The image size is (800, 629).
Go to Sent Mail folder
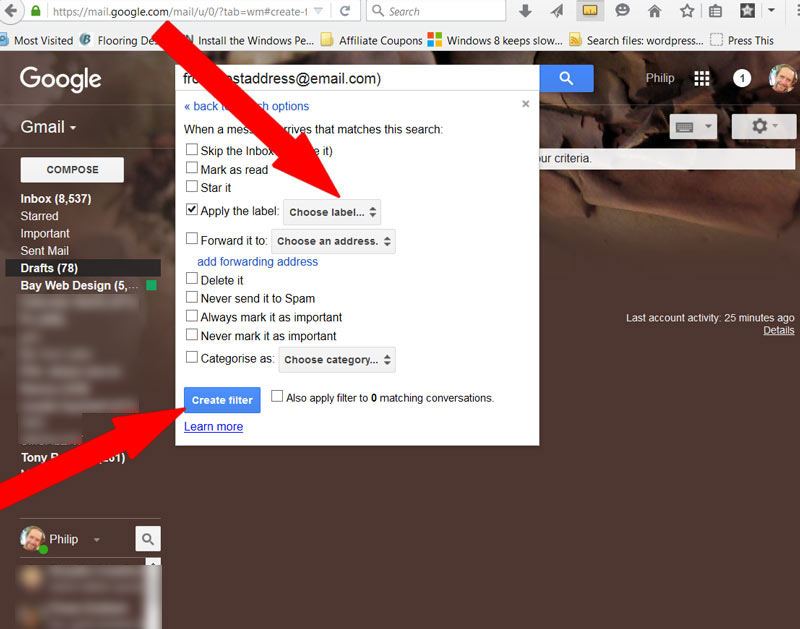(x=44, y=251)
